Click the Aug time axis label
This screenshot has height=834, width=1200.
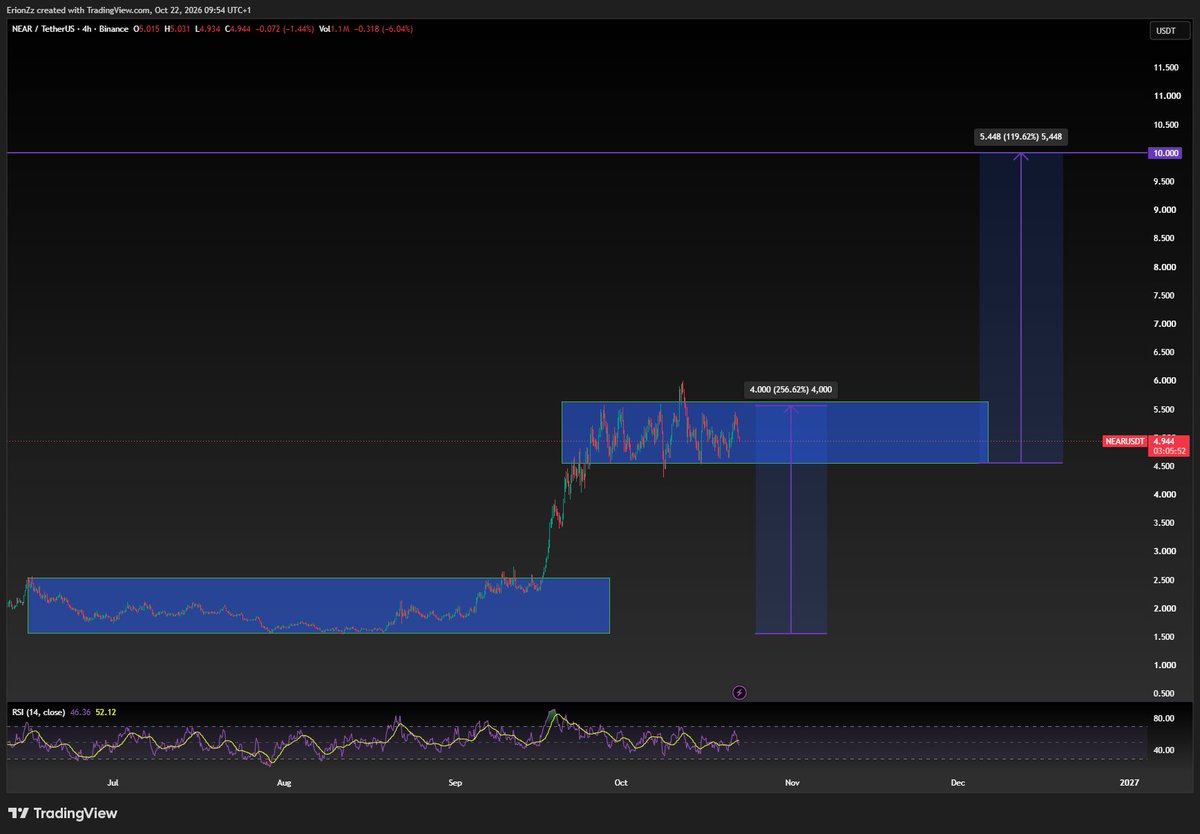285,781
